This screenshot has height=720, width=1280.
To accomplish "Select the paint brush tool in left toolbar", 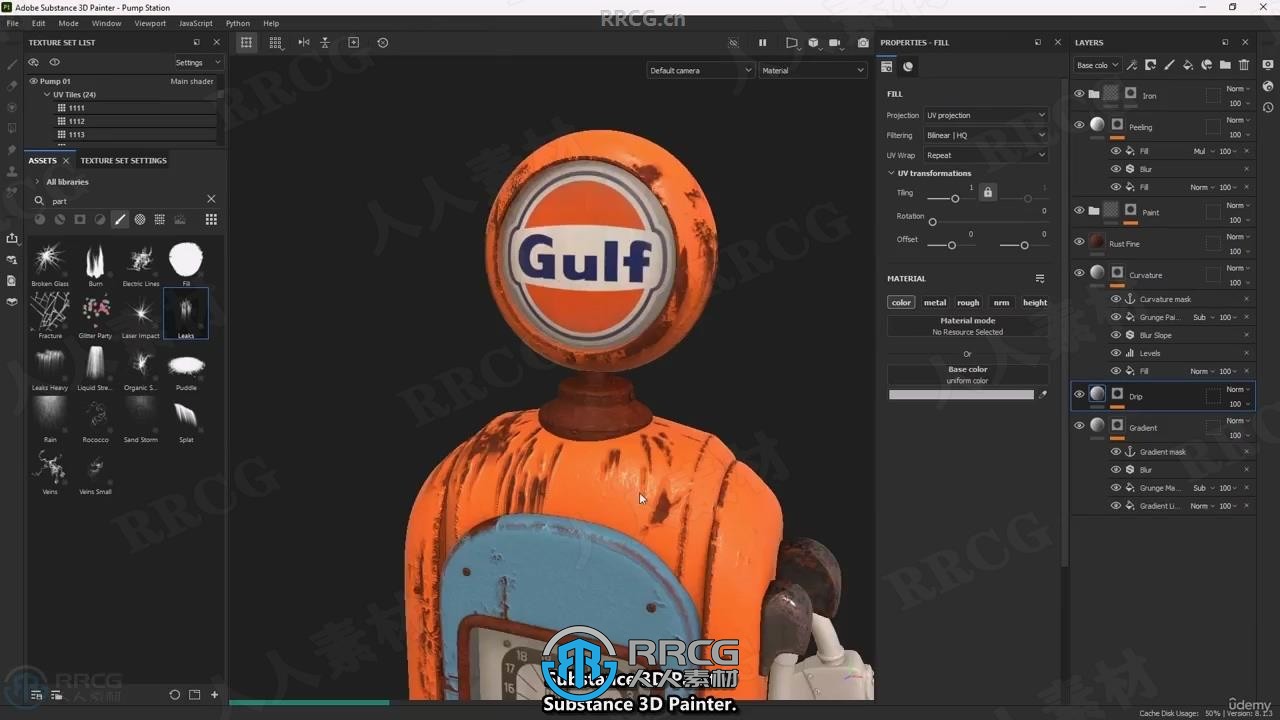I will pos(12,64).
